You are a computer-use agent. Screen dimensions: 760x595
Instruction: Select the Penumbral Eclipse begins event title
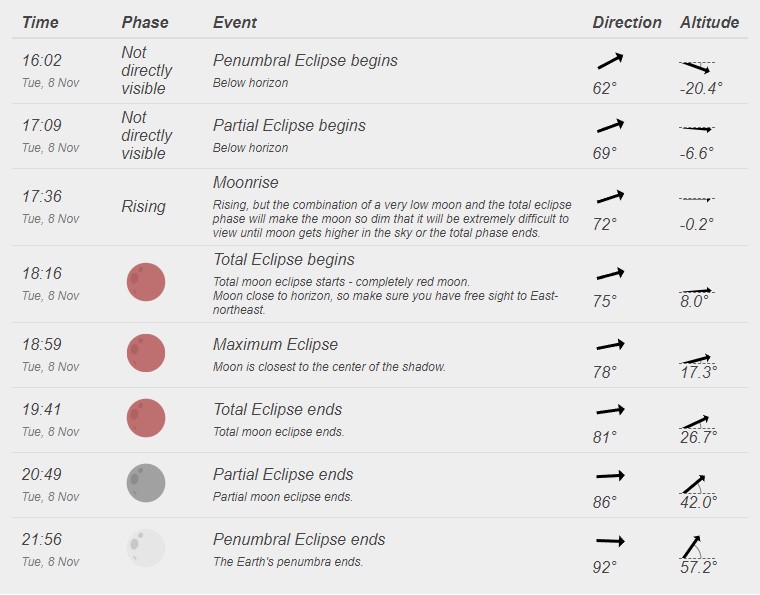click(x=305, y=61)
